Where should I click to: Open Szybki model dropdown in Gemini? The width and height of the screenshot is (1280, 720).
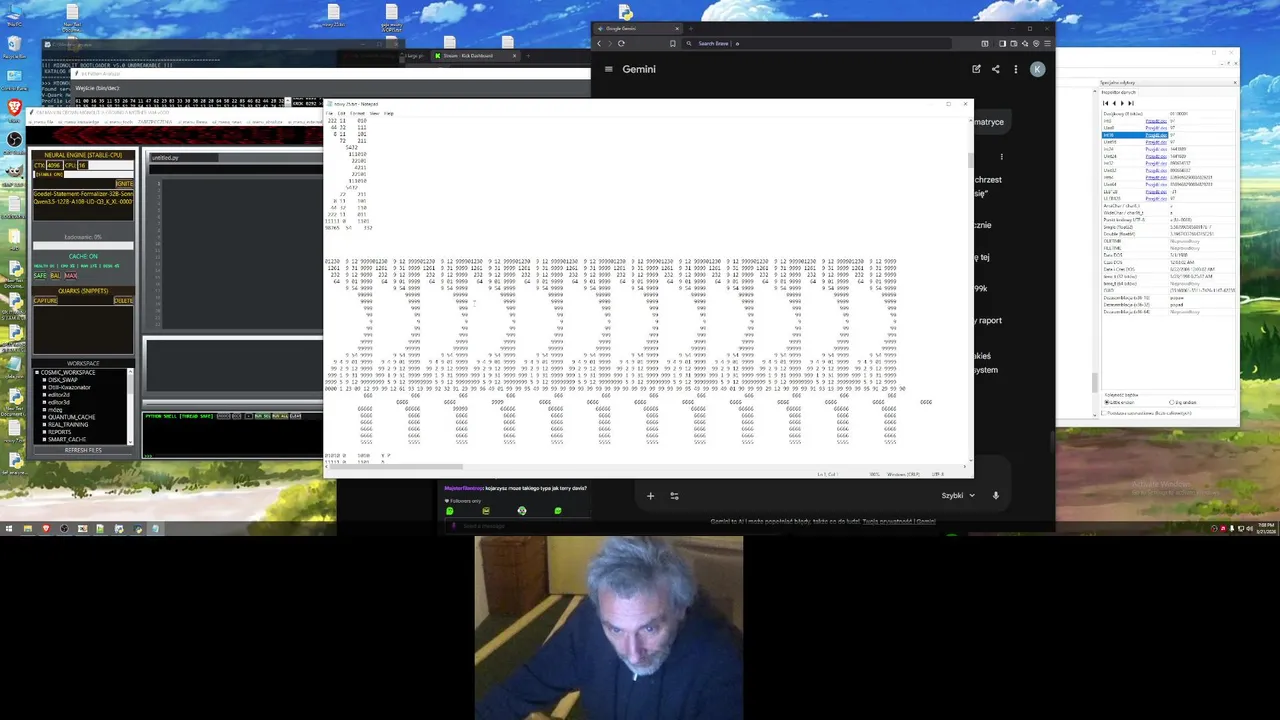click(957, 495)
